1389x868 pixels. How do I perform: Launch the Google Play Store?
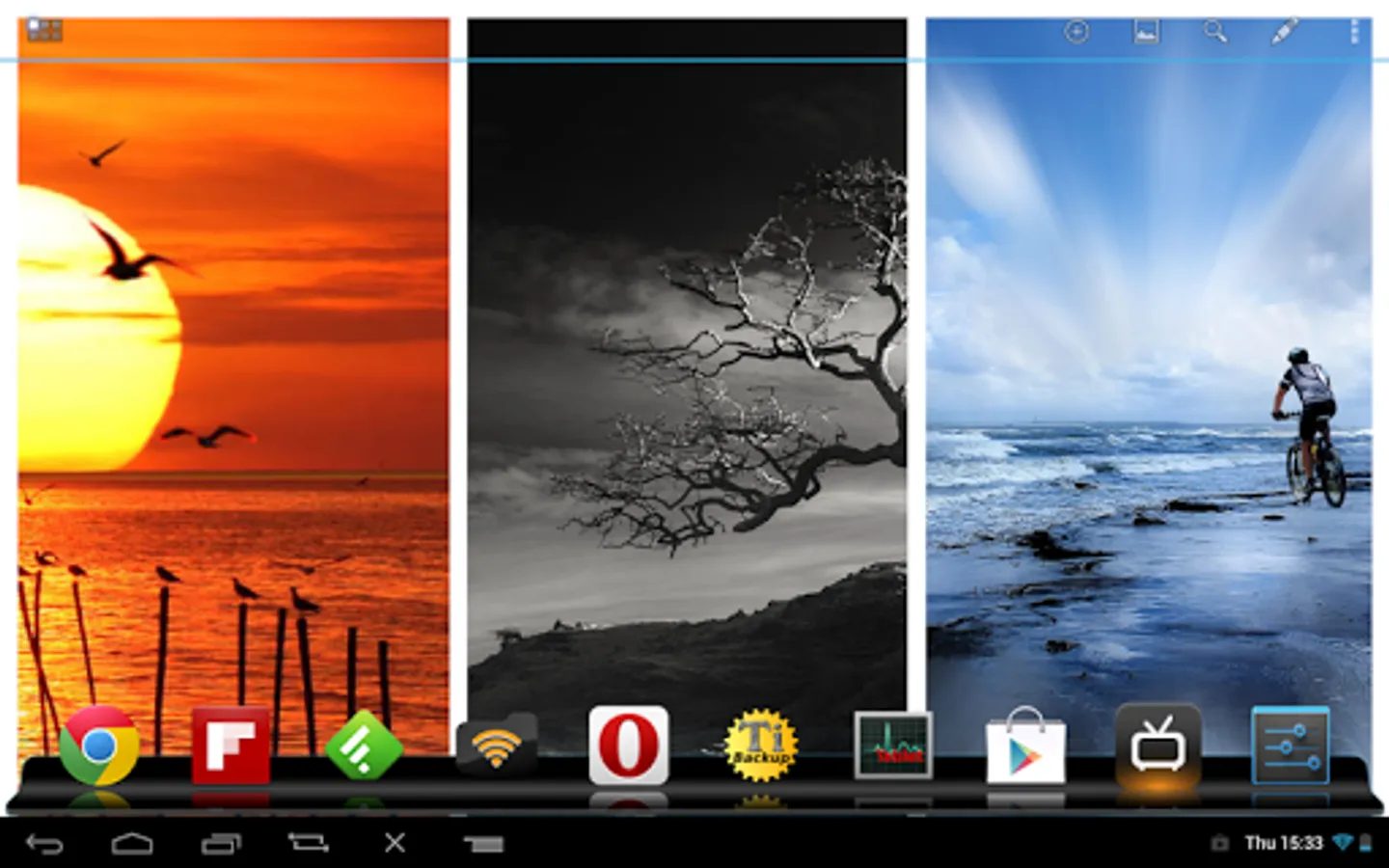pyautogui.click(x=1025, y=745)
